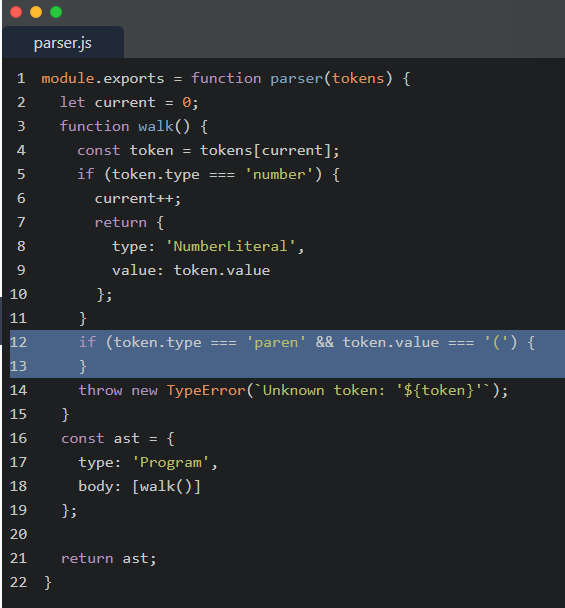Click the red close window button

16,12
